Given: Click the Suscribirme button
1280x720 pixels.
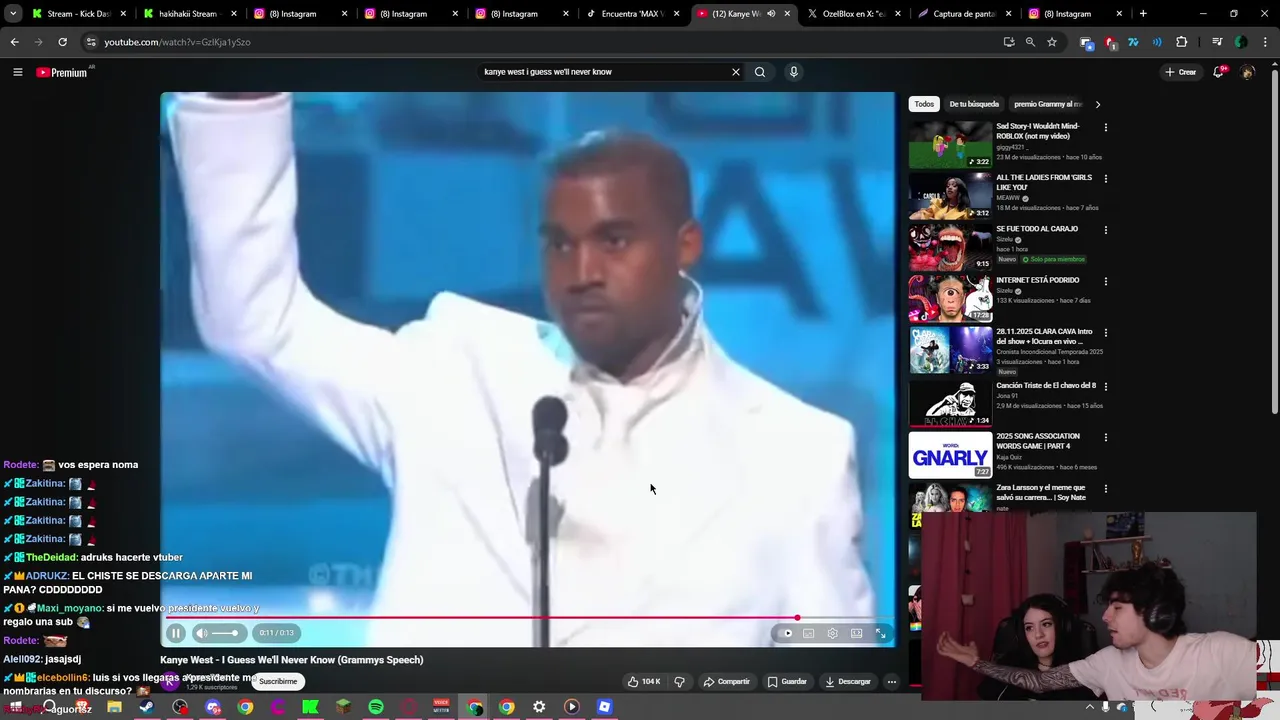Looking at the screenshot, I should [278, 682].
